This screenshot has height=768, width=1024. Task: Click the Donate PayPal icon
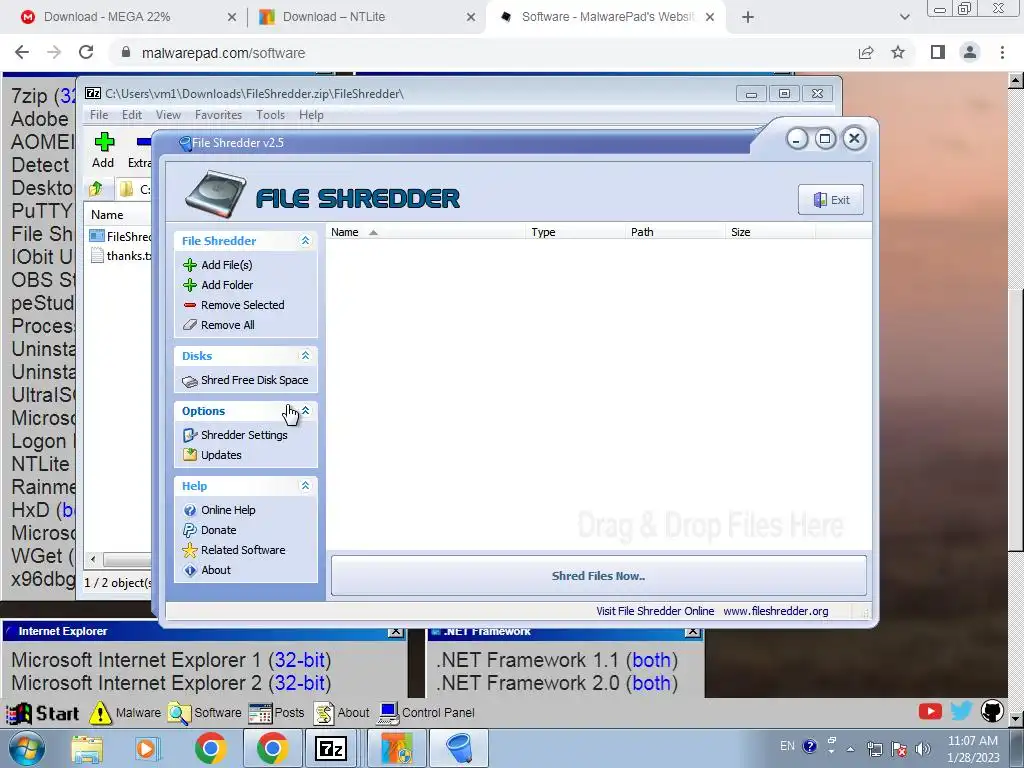[190, 530]
